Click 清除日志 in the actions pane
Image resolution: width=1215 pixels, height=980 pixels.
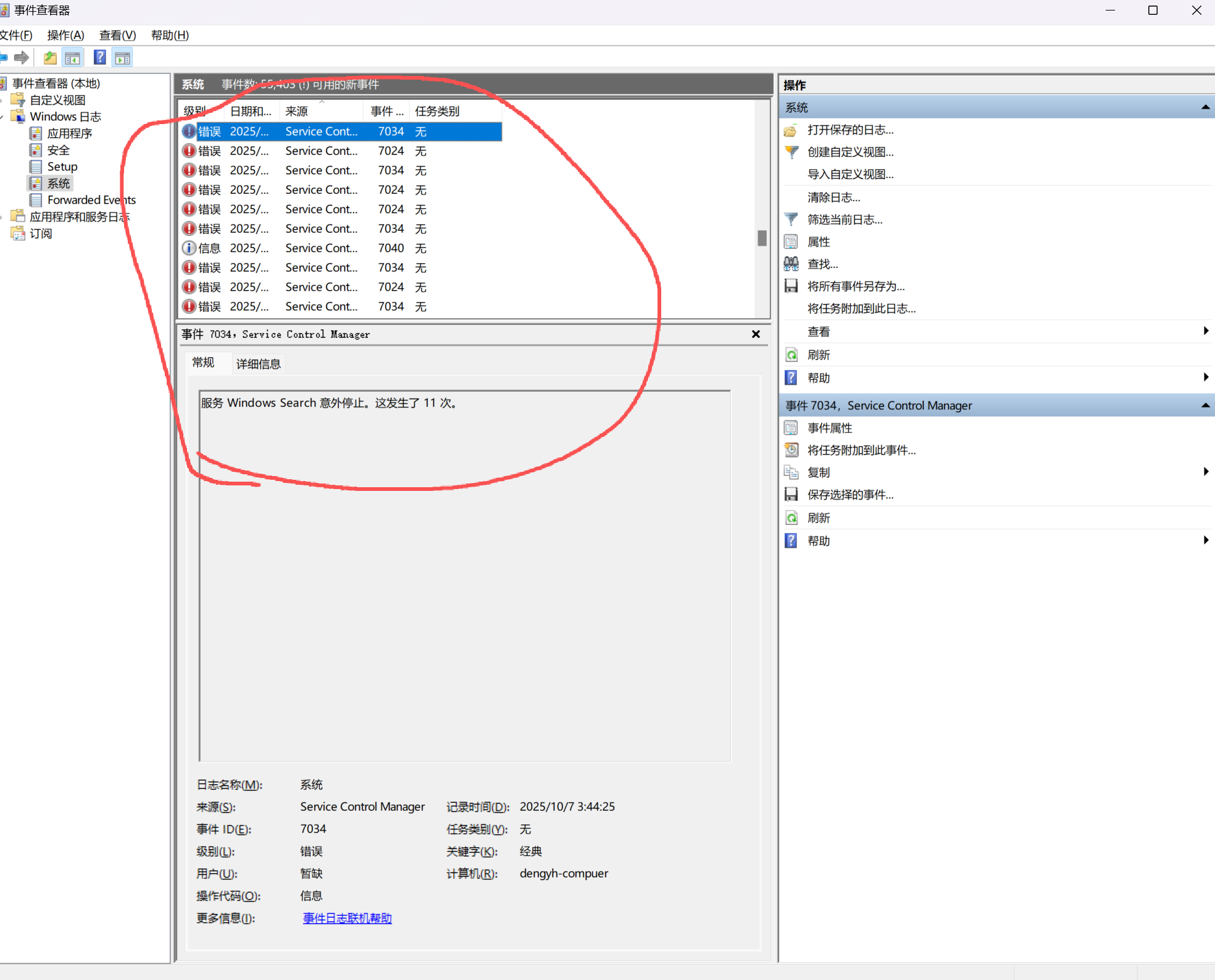pos(833,197)
